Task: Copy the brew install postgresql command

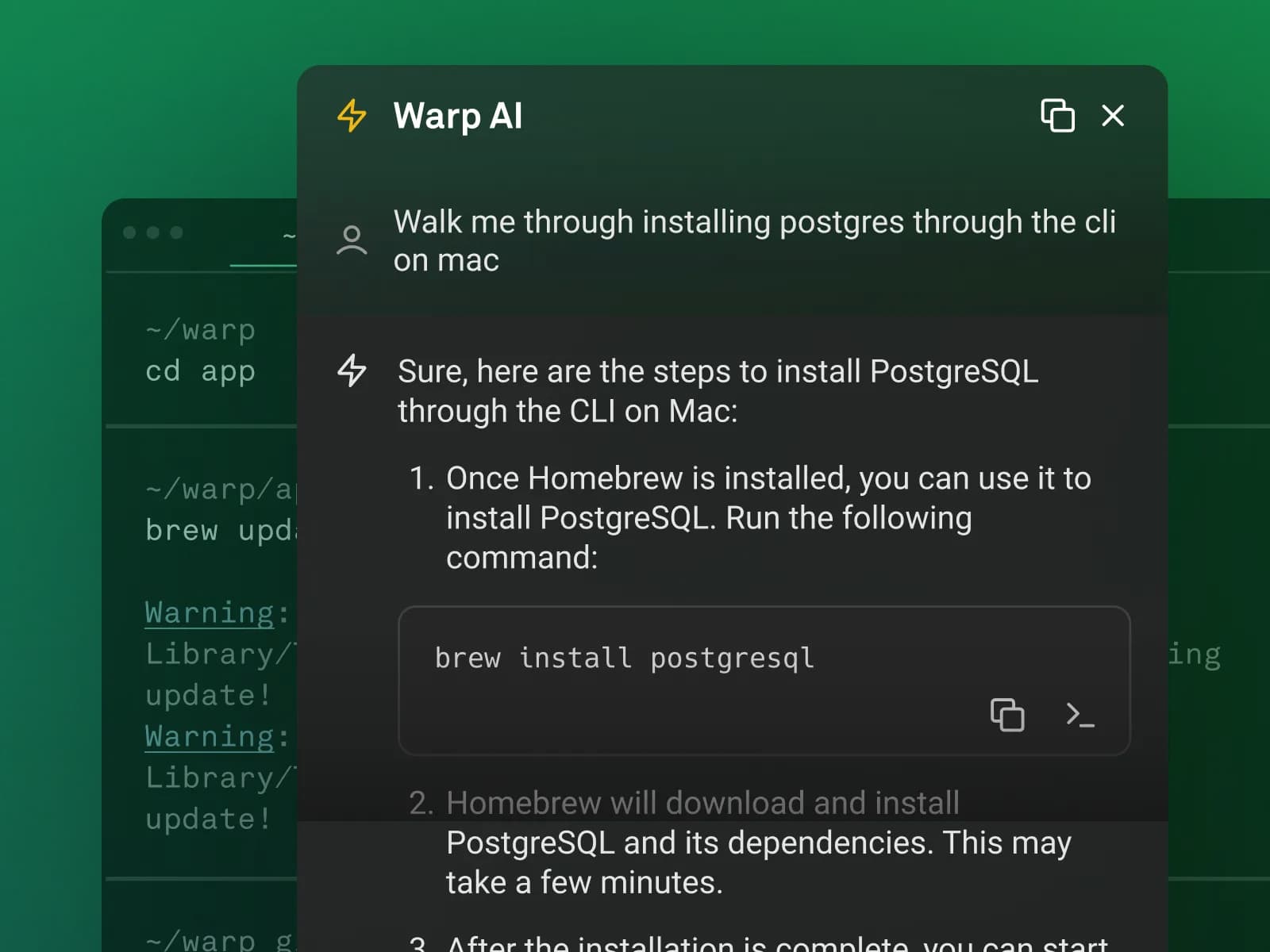Action: 1008,715
